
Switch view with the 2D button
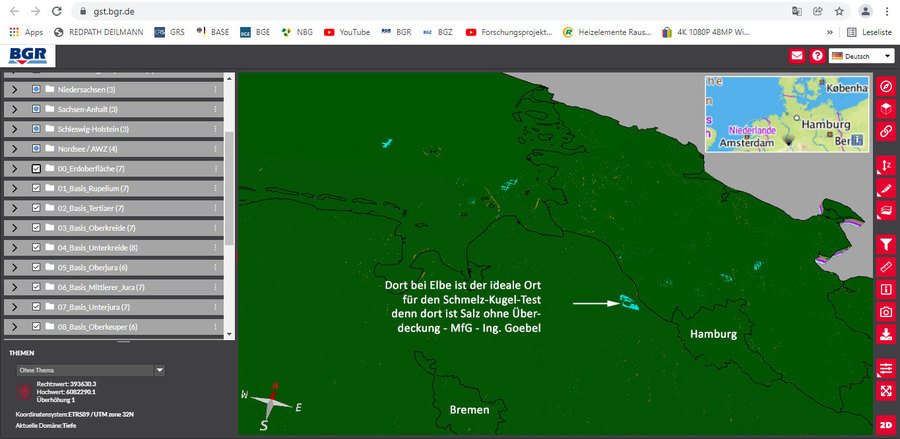click(x=885, y=424)
